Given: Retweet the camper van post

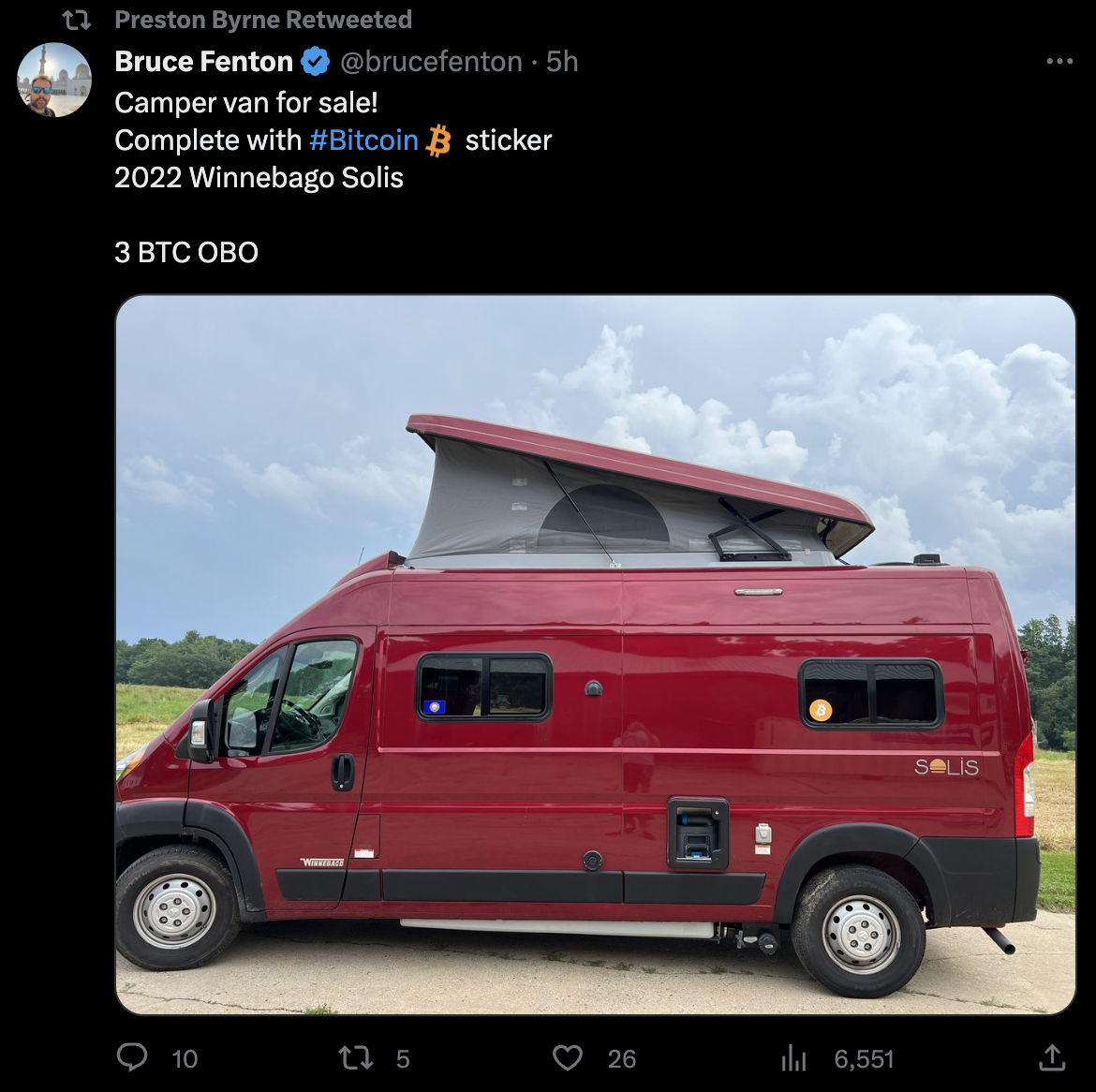Looking at the screenshot, I should (x=356, y=1058).
